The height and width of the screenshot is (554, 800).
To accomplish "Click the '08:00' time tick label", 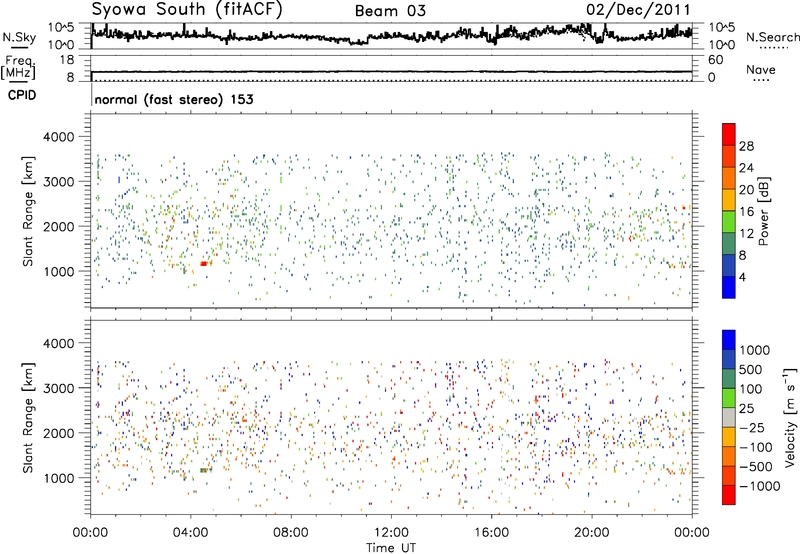I will 291,533.
